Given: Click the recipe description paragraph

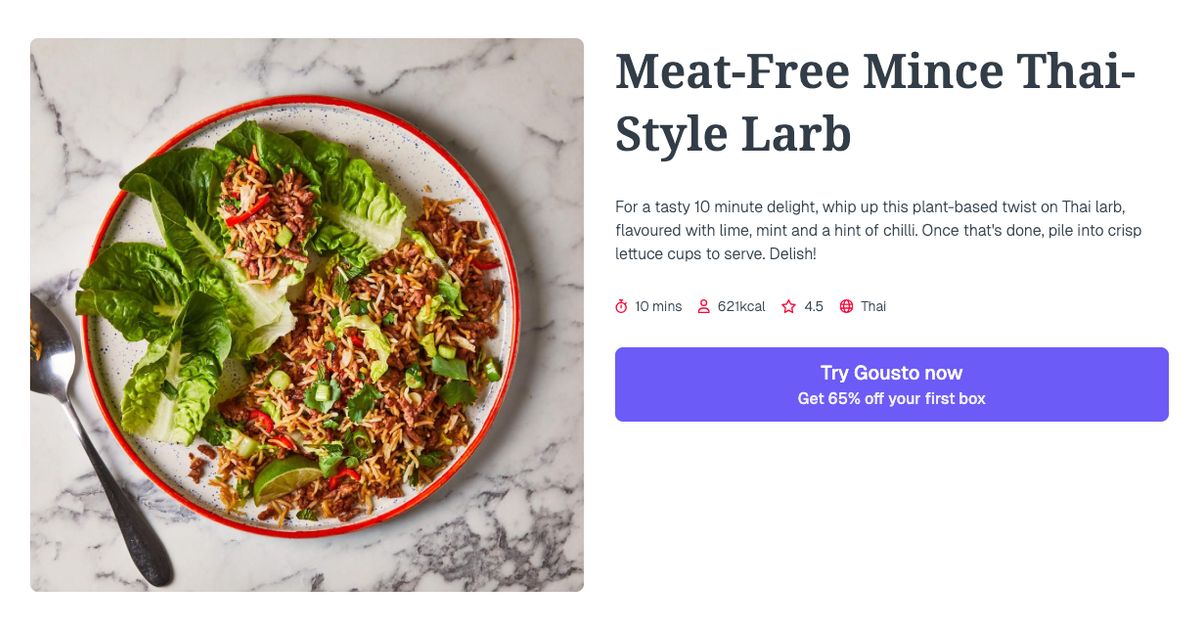Looking at the screenshot, I should [x=878, y=229].
